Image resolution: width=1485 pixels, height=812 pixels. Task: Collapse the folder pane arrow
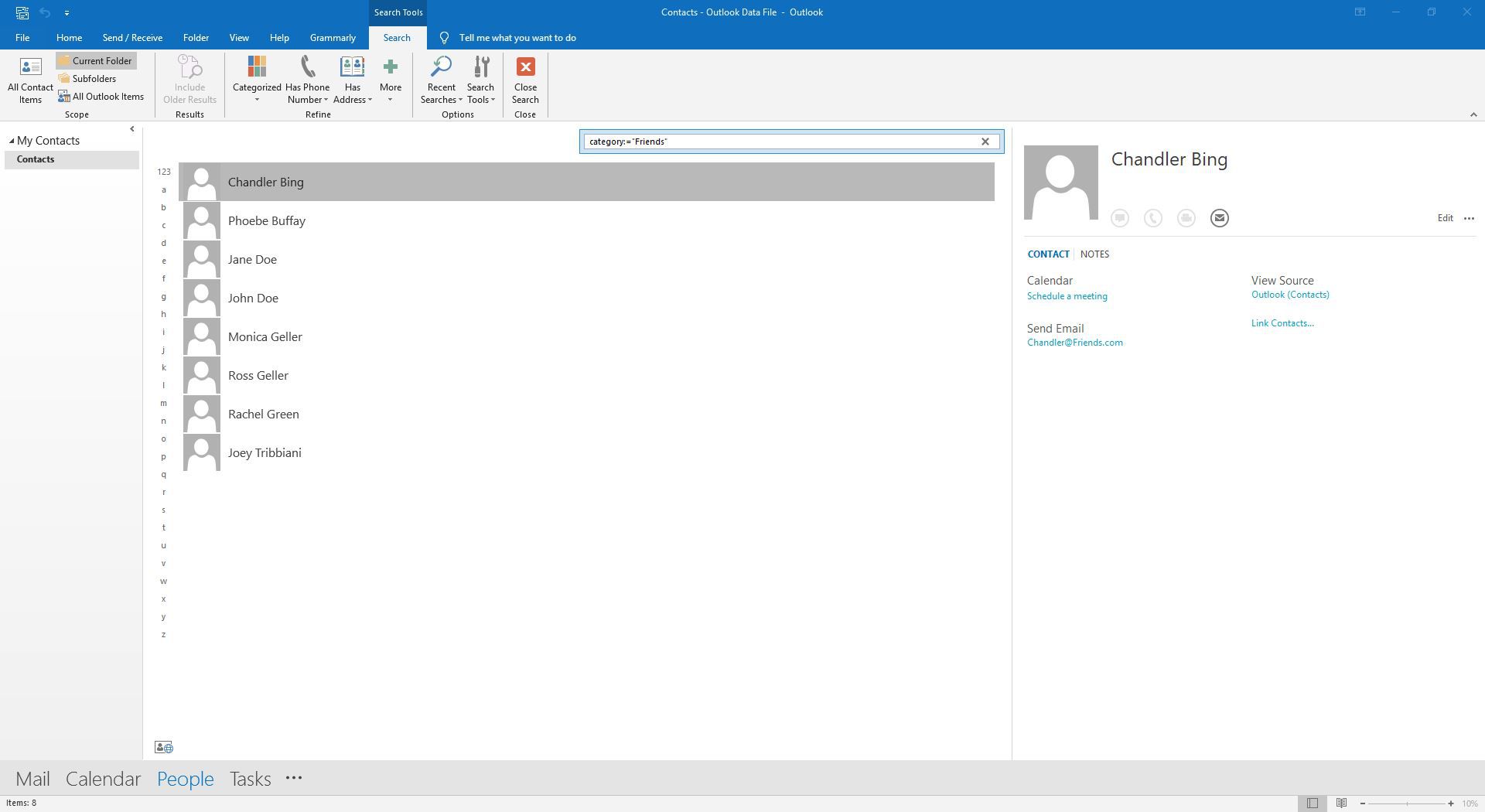(131, 129)
